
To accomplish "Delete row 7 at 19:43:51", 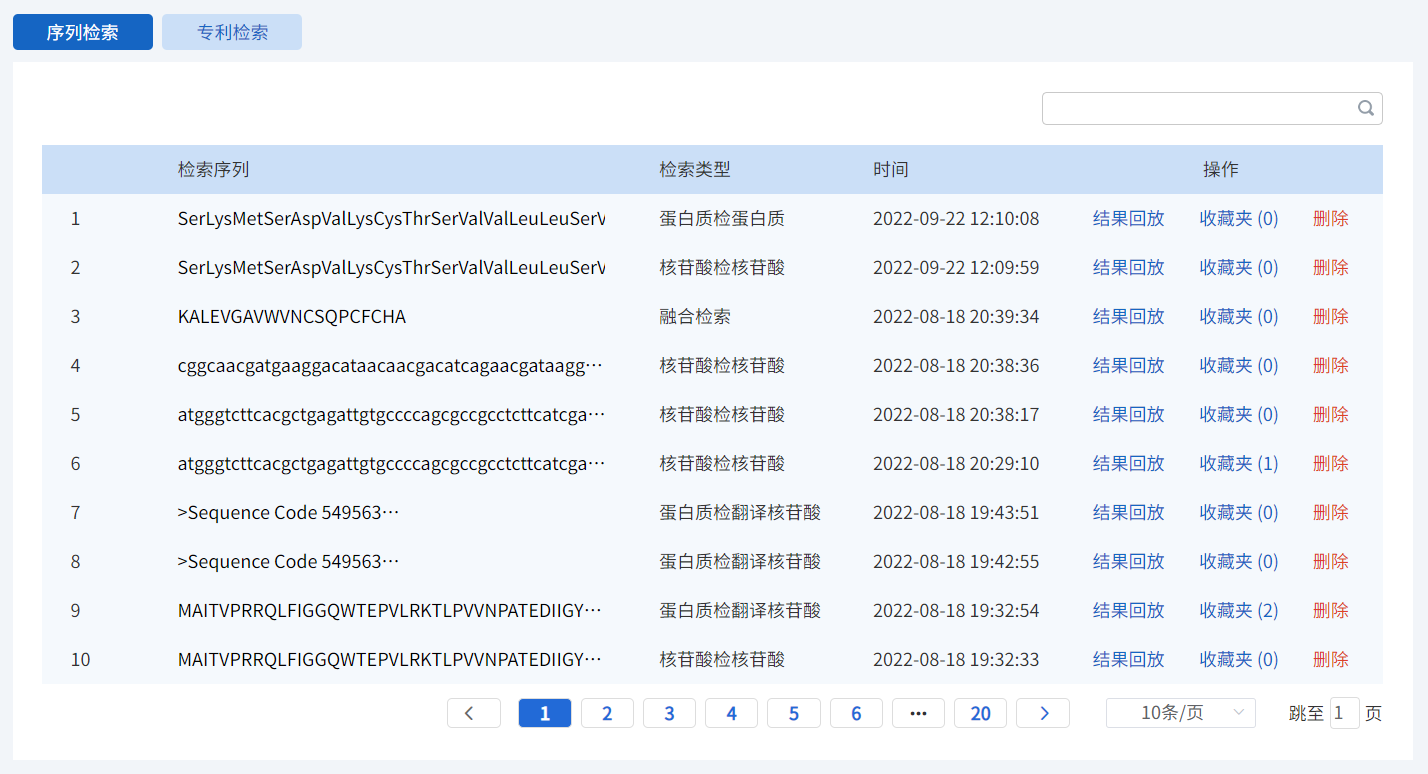I will click(x=1331, y=512).
